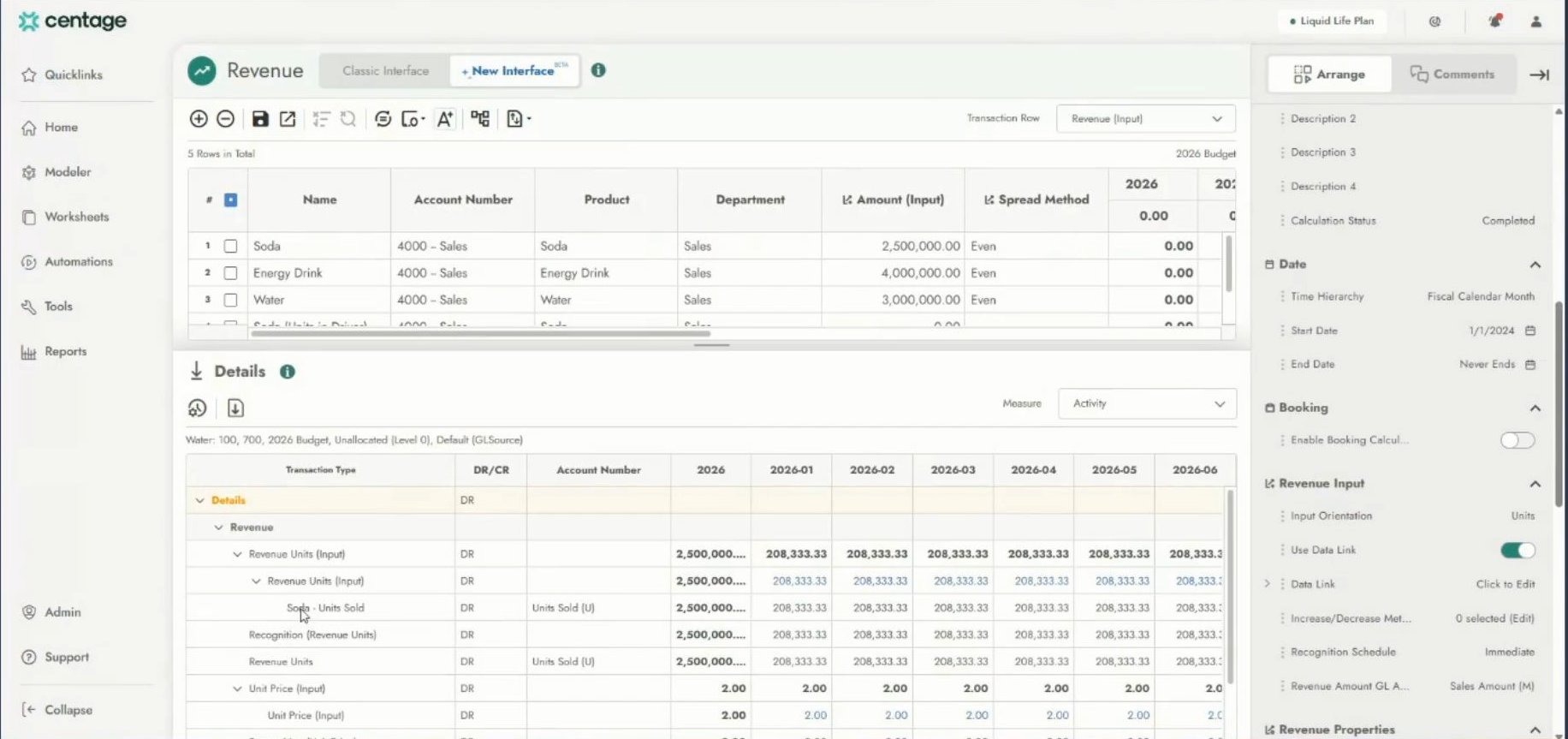The width and height of the screenshot is (1568, 739).
Task: Click the hierarchy tree toolbar icon
Action: coord(480,119)
